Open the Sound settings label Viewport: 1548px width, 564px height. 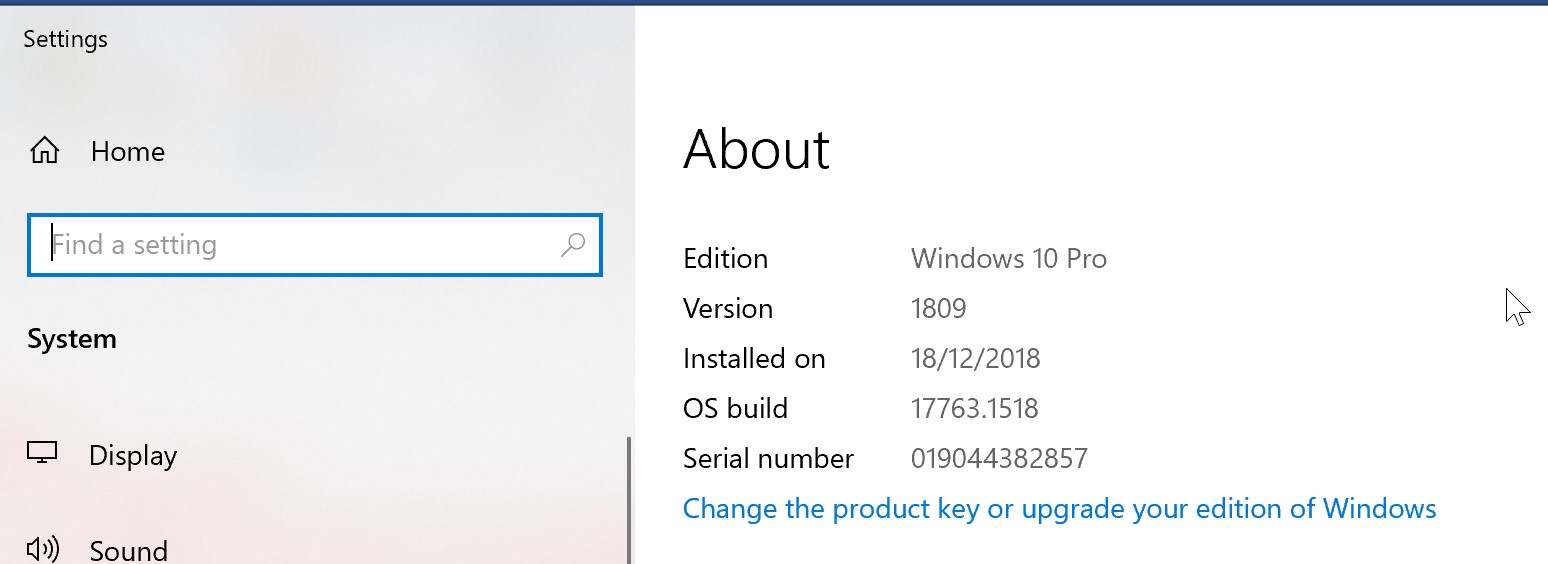(x=129, y=551)
